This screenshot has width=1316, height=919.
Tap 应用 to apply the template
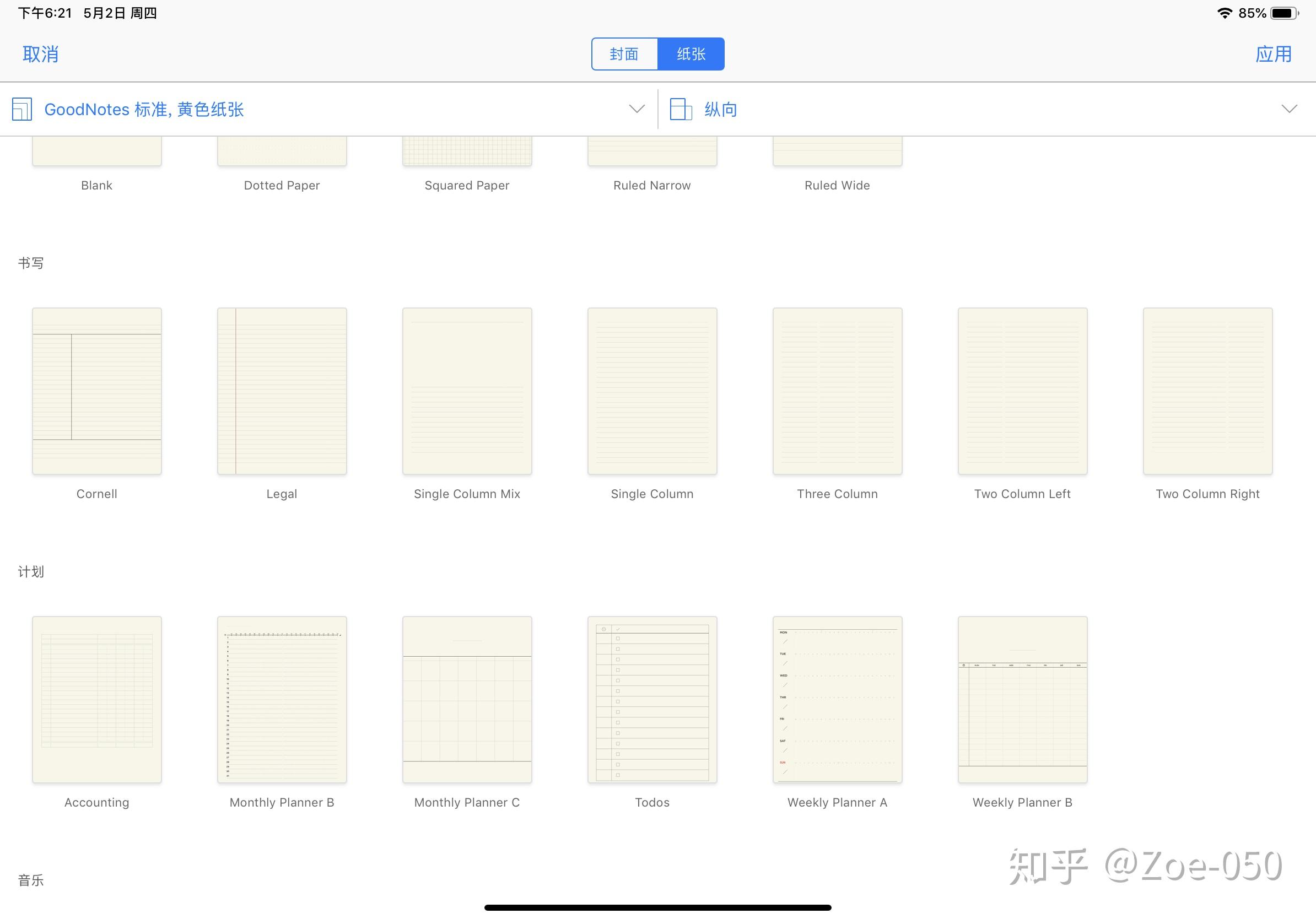(1274, 53)
